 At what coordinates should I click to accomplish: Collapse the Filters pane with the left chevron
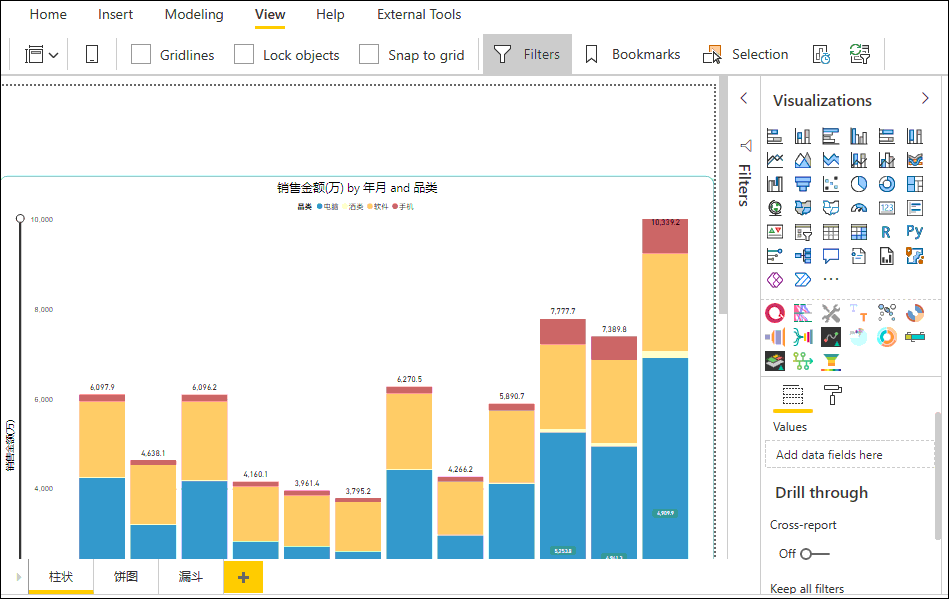point(744,98)
